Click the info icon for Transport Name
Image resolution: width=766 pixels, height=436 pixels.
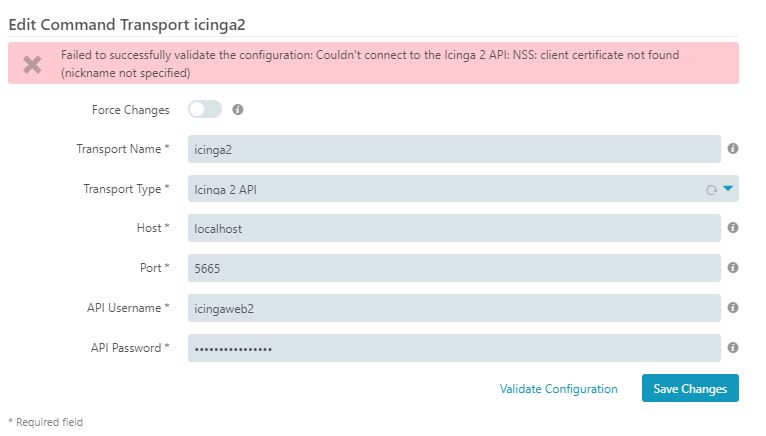(x=732, y=149)
